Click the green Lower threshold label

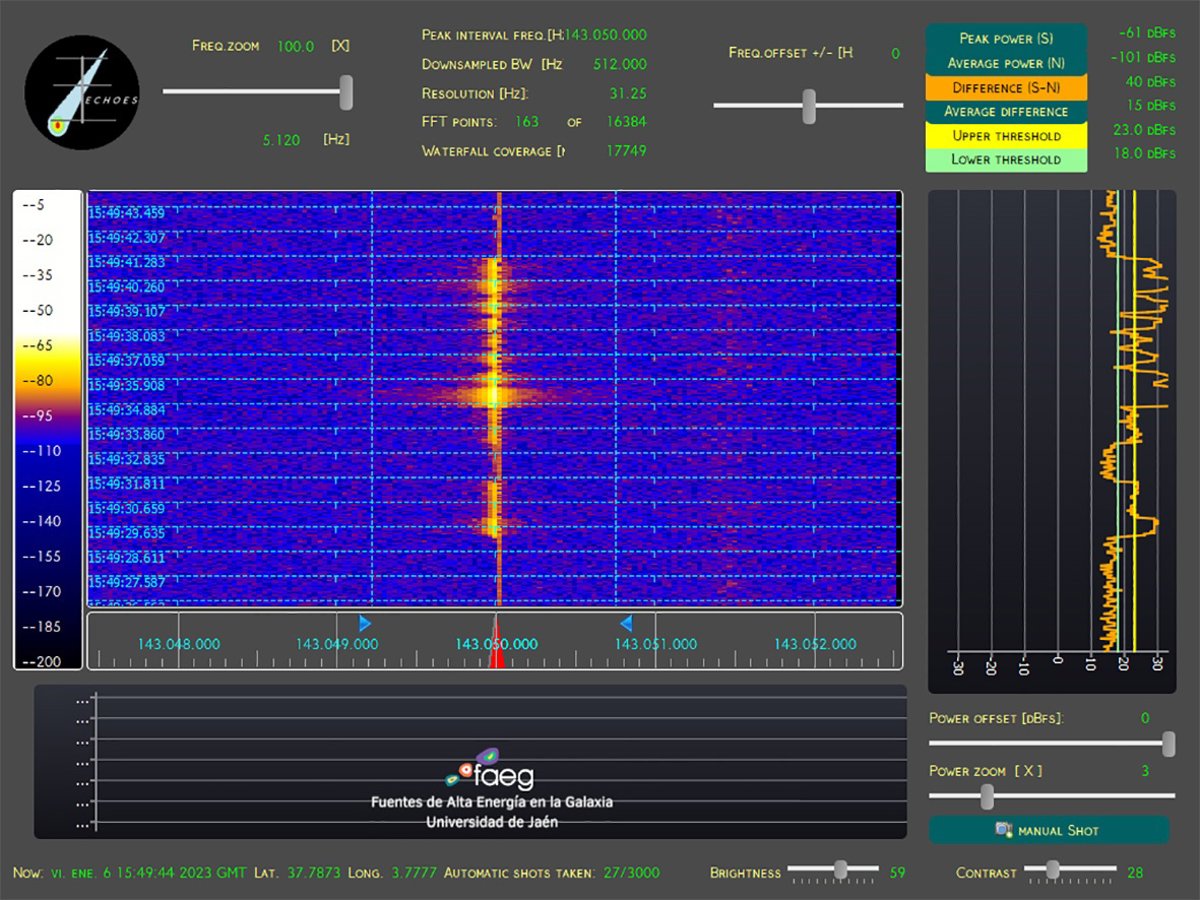click(x=1005, y=160)
